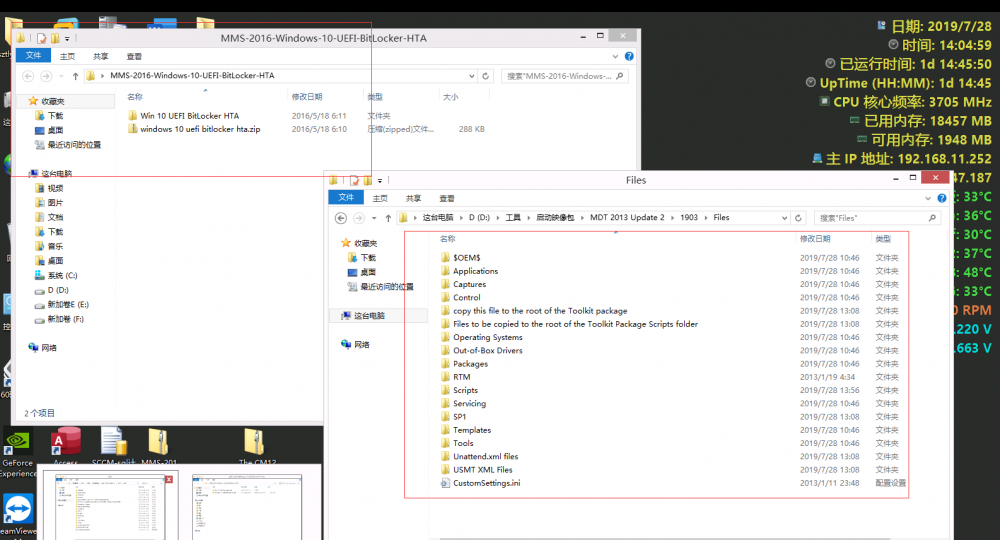Click the $OEM$ folder icon
The image size is (1000, 540).
(x=445, y=258)
